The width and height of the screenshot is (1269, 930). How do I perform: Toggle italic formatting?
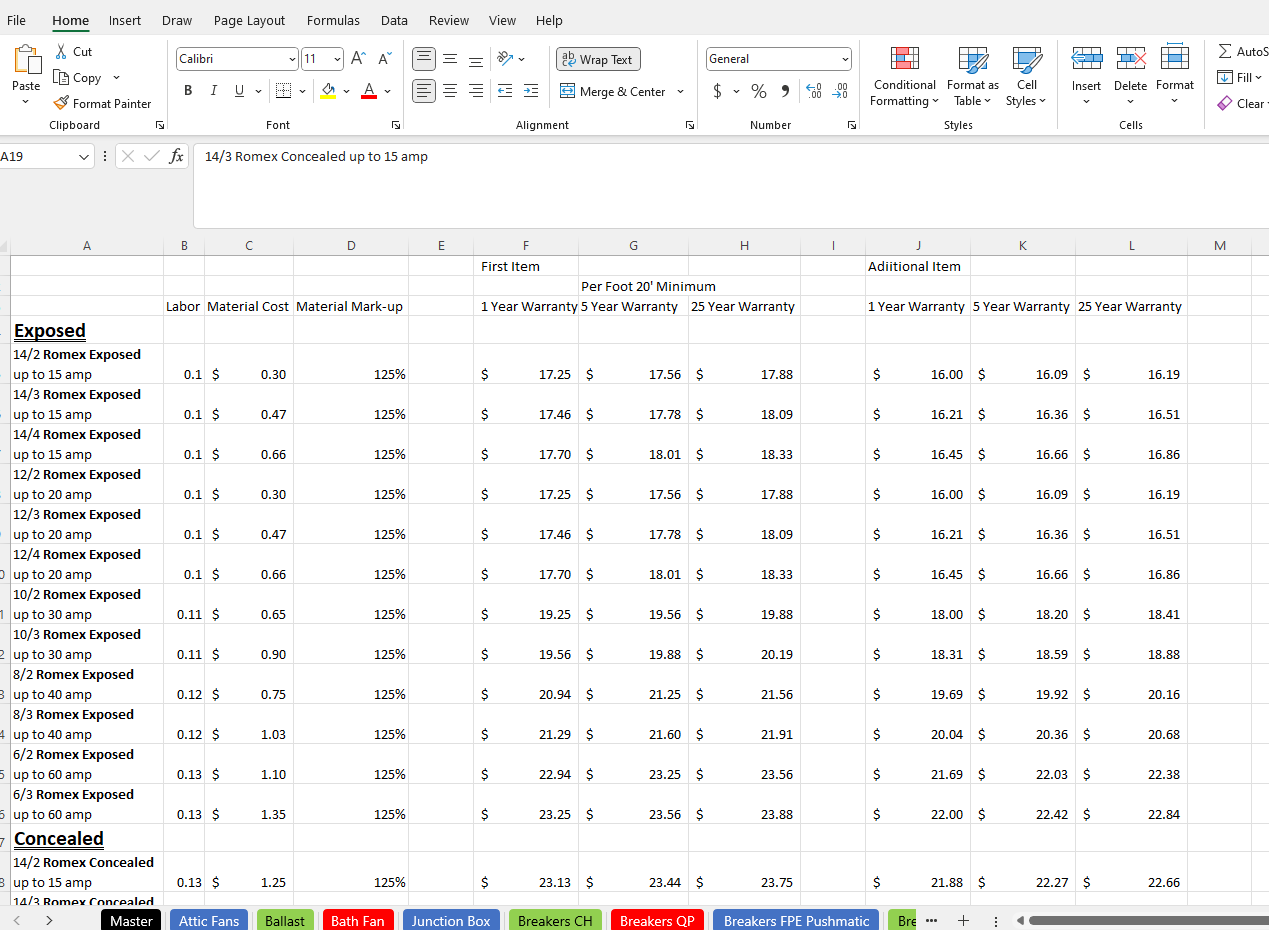213,90
